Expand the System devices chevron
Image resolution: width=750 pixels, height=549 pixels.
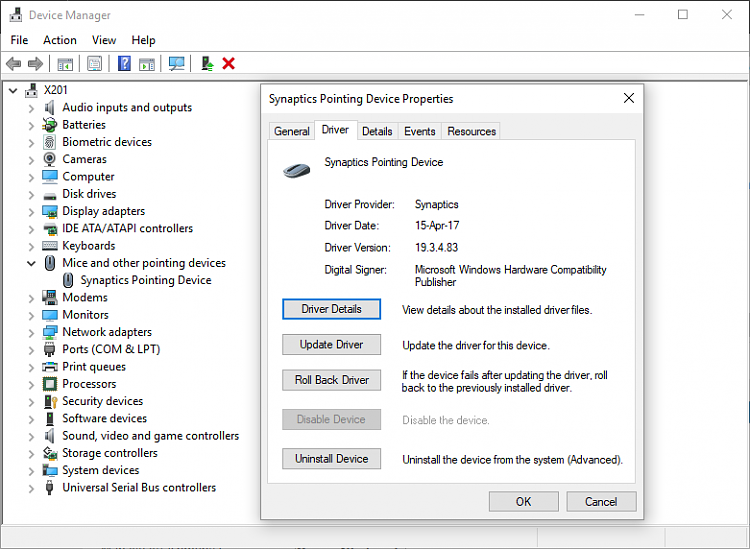pyautogui.click(x=31, y=471)
